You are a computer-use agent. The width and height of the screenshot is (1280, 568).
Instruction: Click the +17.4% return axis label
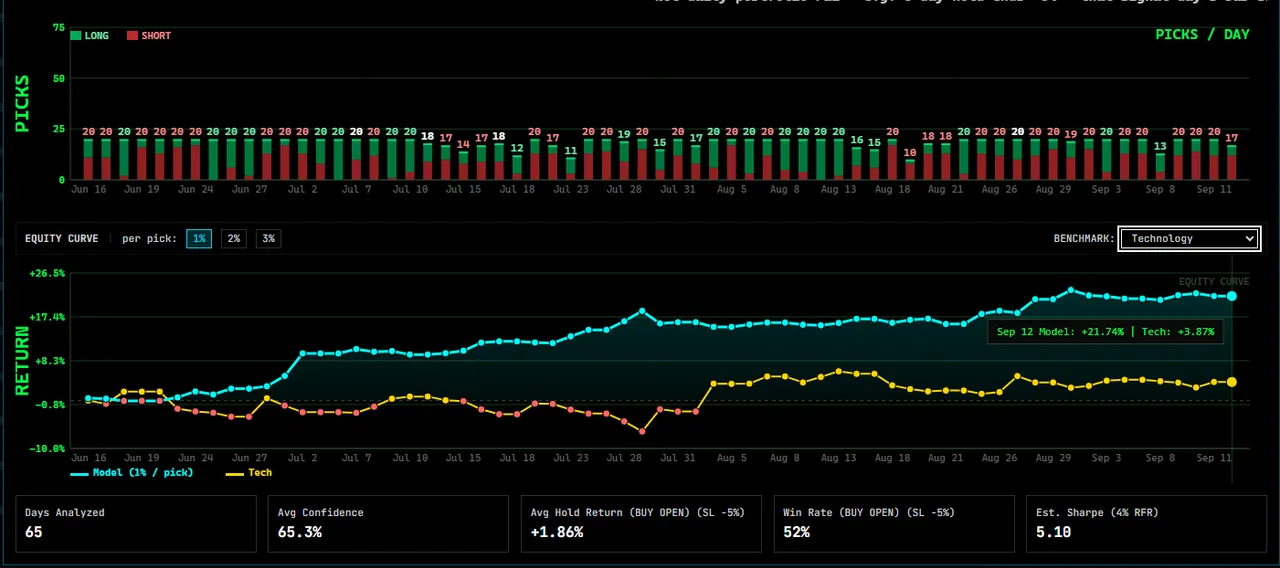tap(47, 317)
